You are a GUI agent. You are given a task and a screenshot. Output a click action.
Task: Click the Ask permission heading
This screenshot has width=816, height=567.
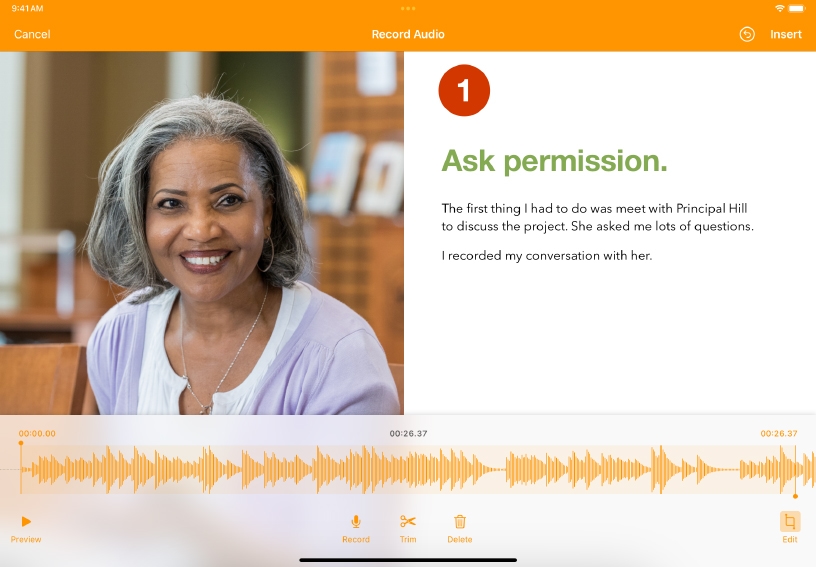554,161
